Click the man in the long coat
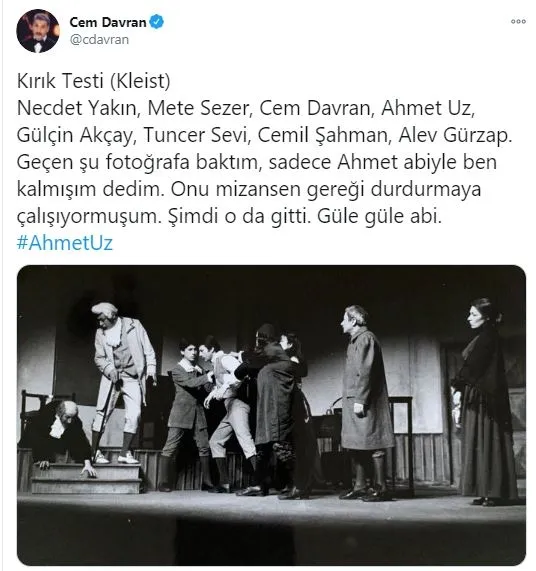Screen dimensions: 536x571 (x=366, y=402)
